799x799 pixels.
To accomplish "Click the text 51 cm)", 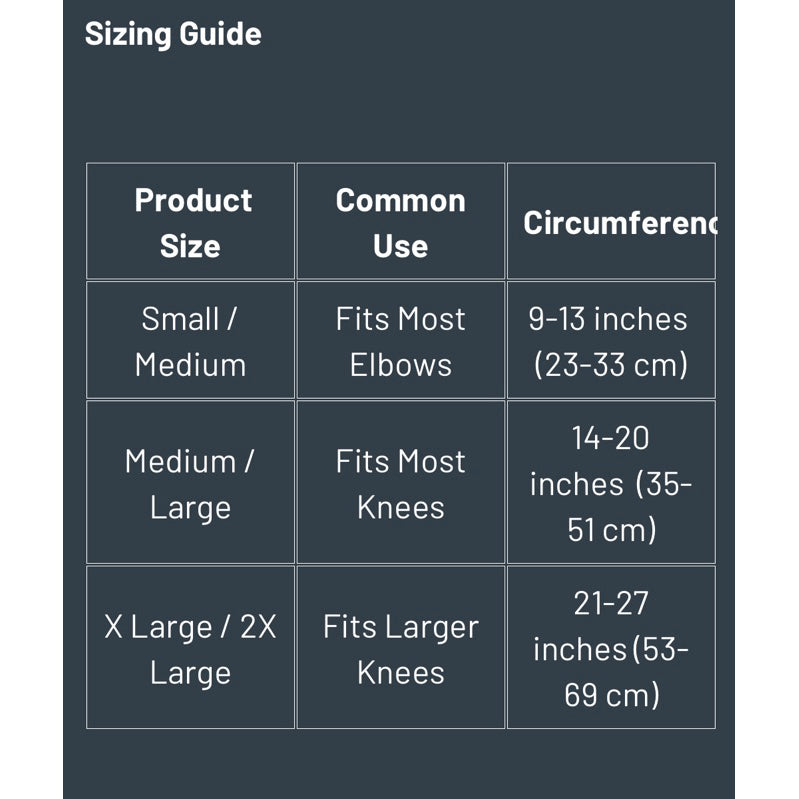I will pos(611,530).
